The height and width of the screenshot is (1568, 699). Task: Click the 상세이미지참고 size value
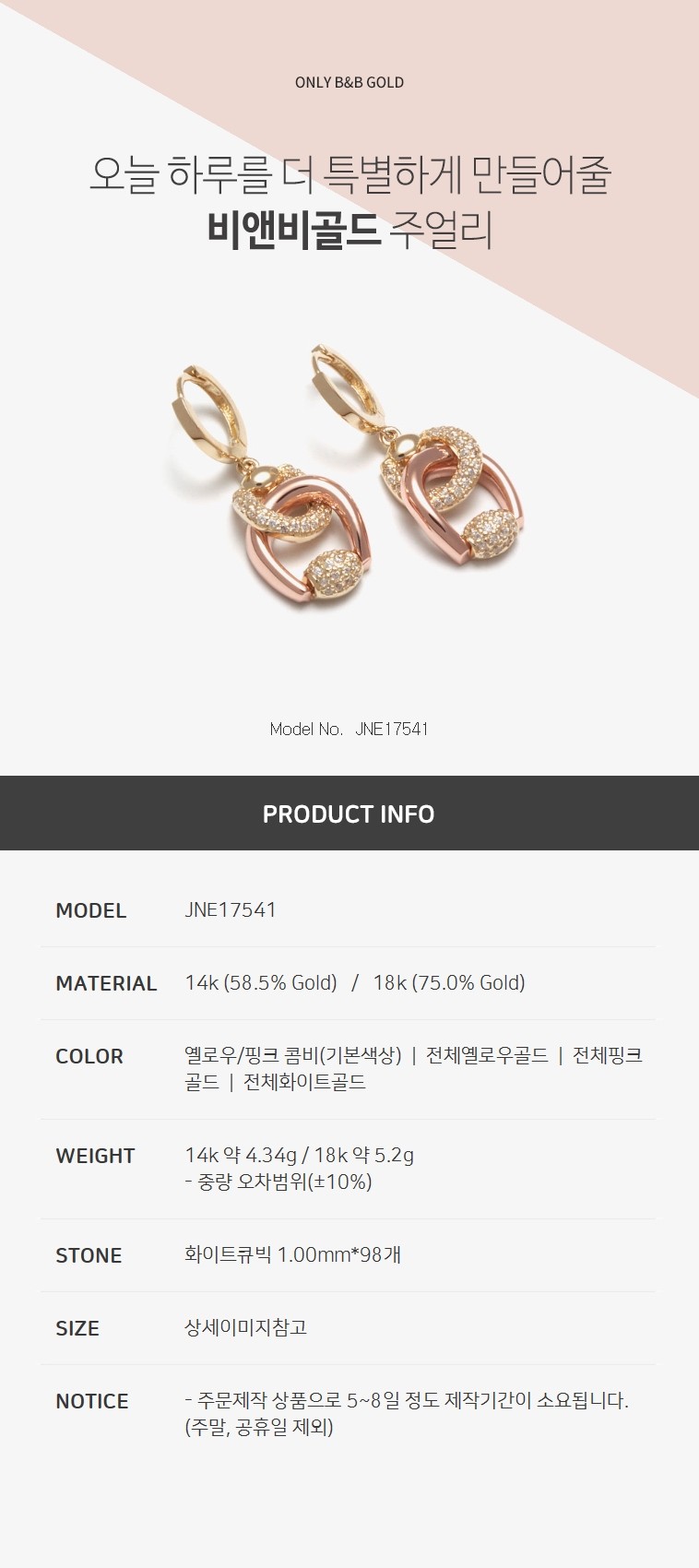click(245, 1327)
